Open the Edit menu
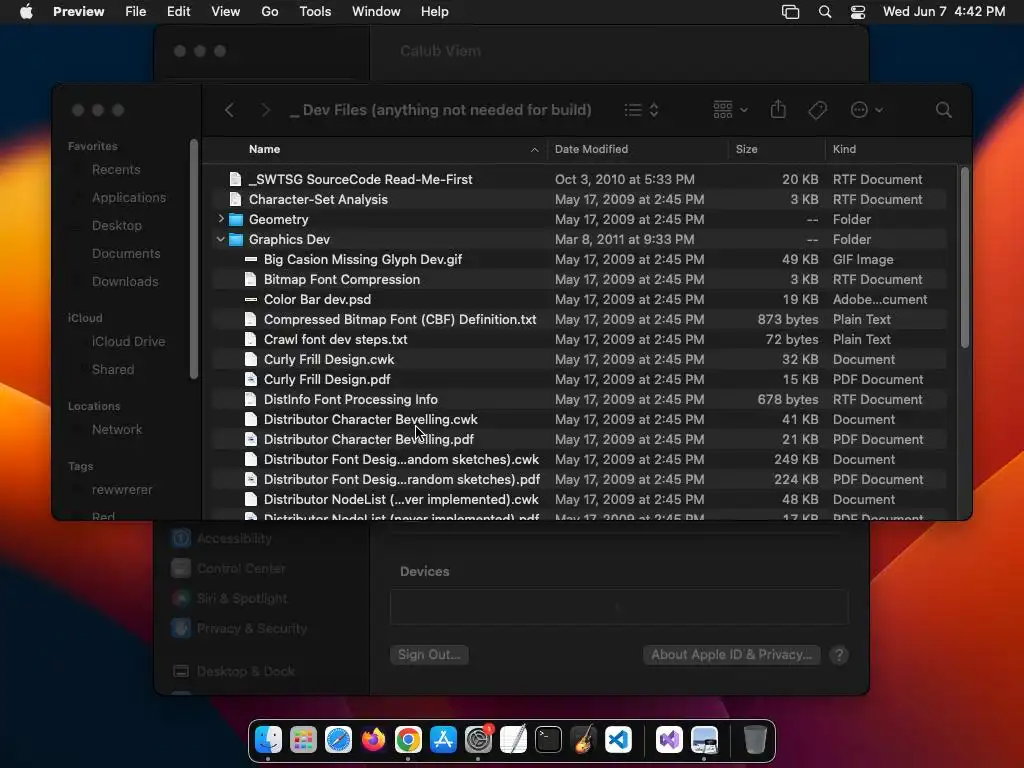The image size is (1024, 768). click(178, 12)
